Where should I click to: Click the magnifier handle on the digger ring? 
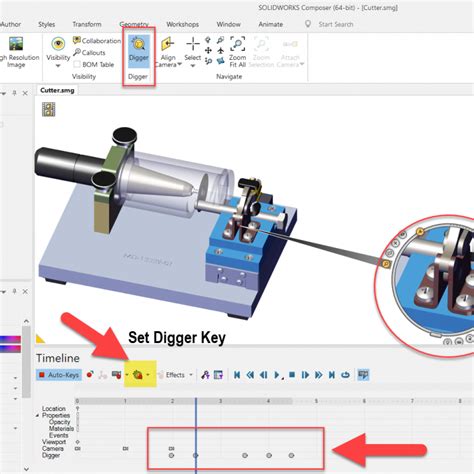(x=386, y=264)
